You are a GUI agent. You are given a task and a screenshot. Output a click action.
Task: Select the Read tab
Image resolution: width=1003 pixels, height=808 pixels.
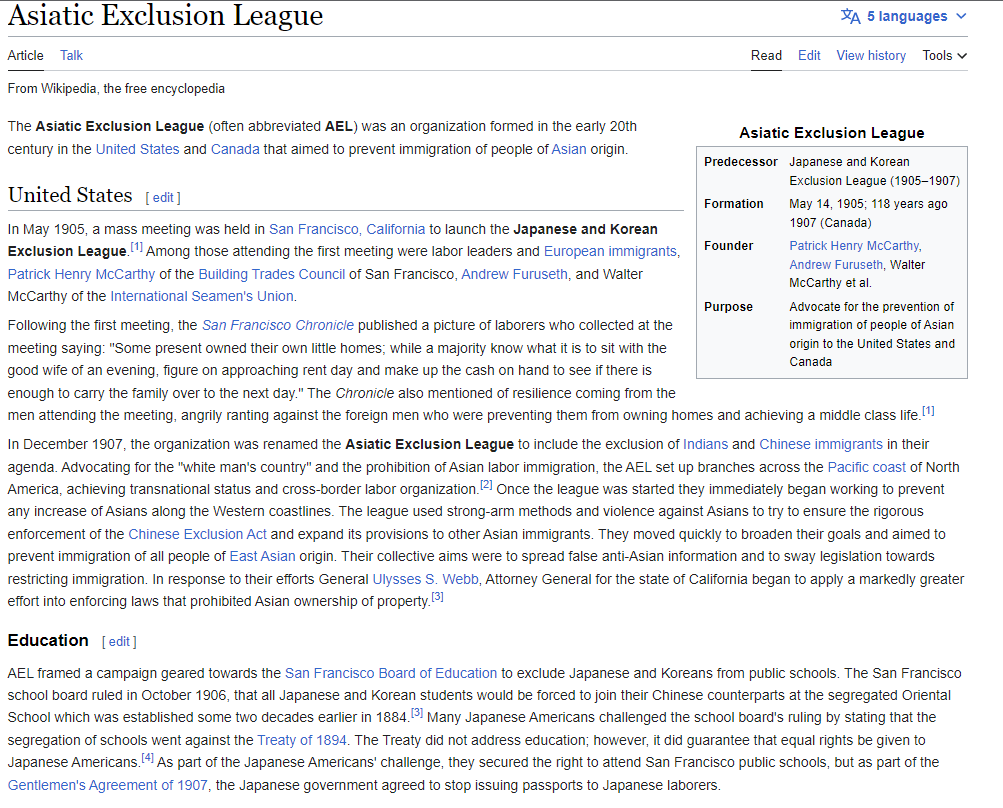(x=766, y=56)
